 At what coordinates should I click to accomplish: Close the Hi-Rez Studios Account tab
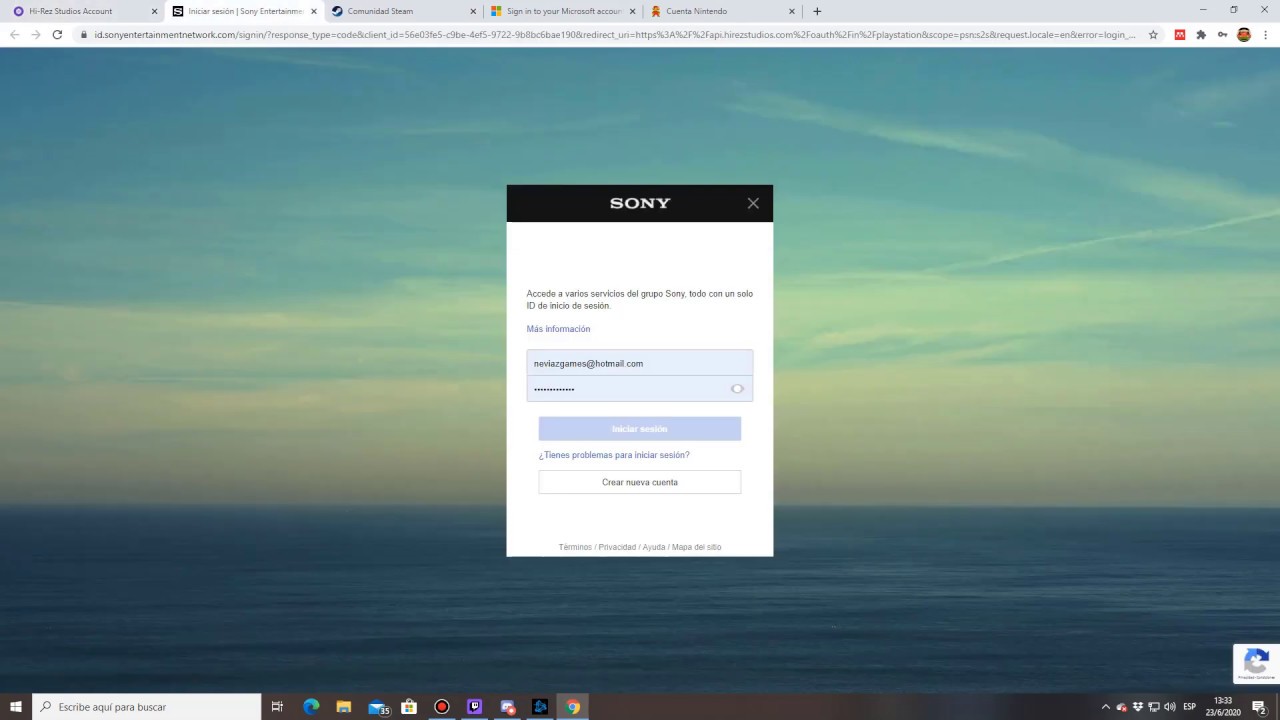point(154,11)
